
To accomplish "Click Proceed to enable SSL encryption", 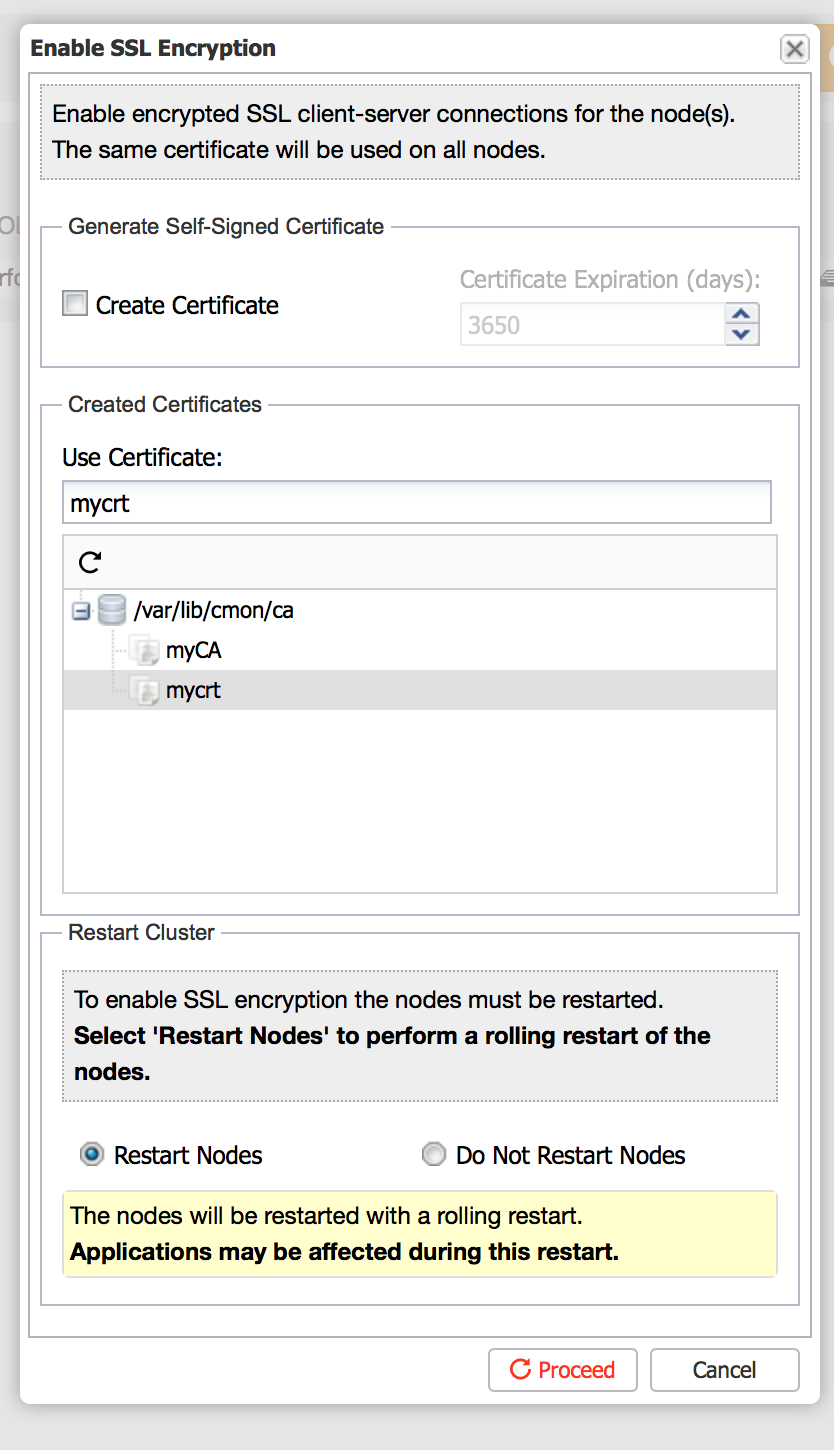I will pyautogui.click(x=563, y=1370).
